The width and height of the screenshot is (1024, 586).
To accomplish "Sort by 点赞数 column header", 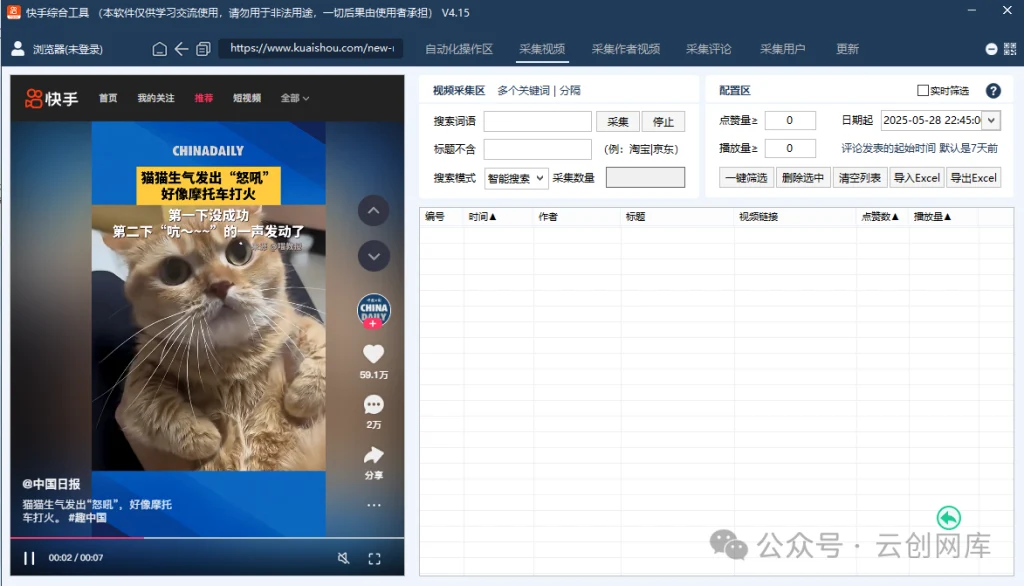I will point(880,217).
